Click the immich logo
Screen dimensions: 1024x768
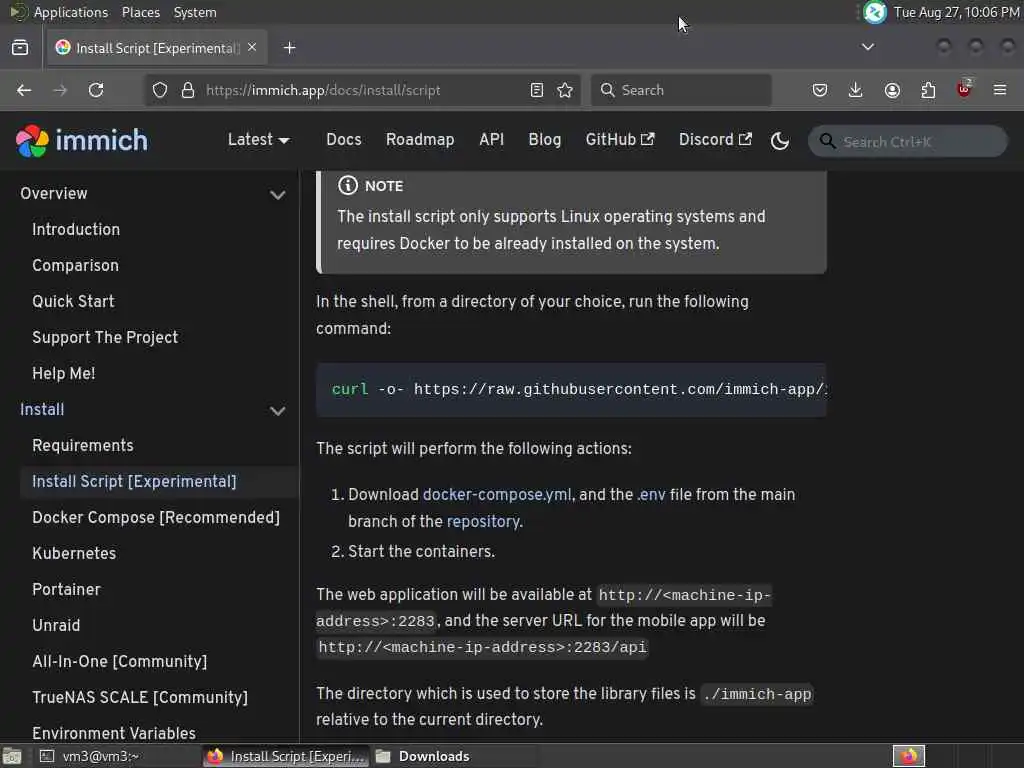click(x=82, y=140)
